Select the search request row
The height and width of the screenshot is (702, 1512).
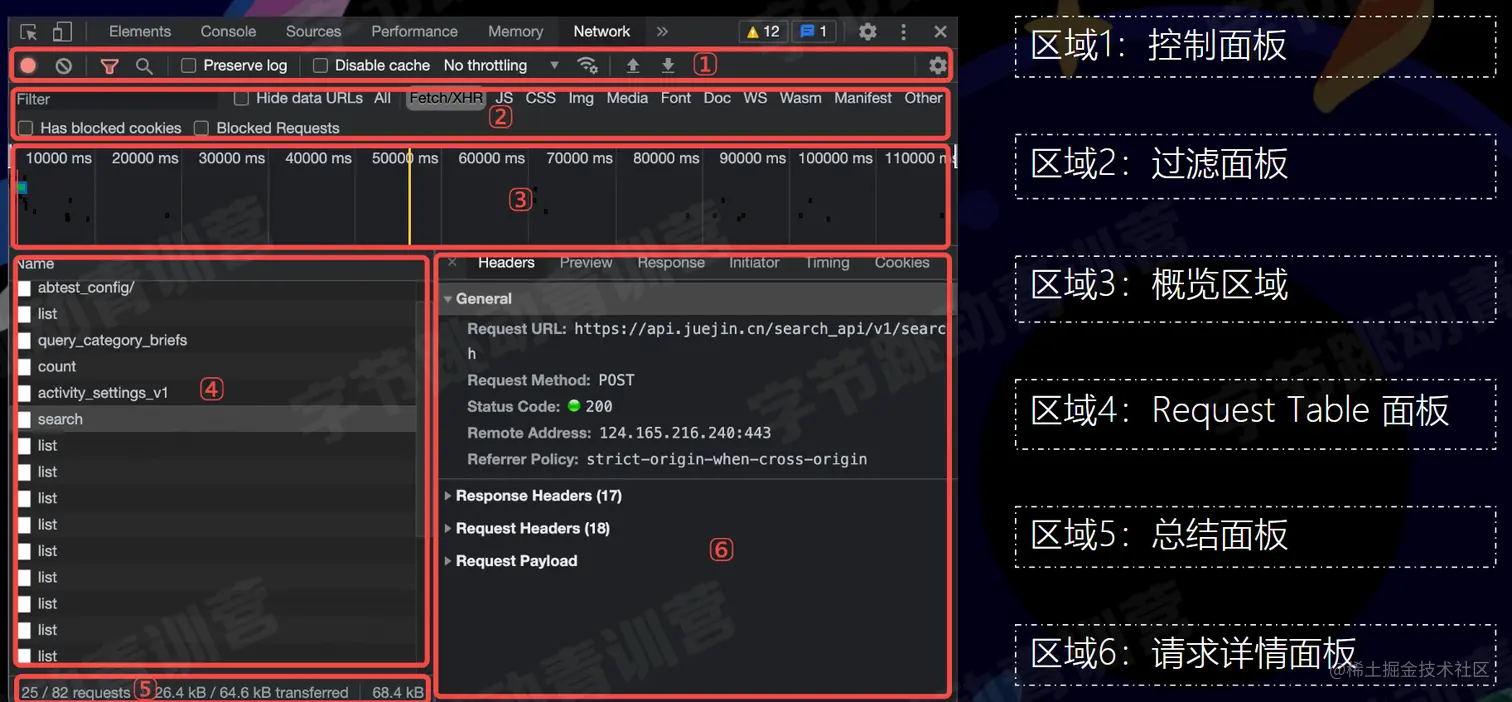pyautogui.click(x=215, y=419)
